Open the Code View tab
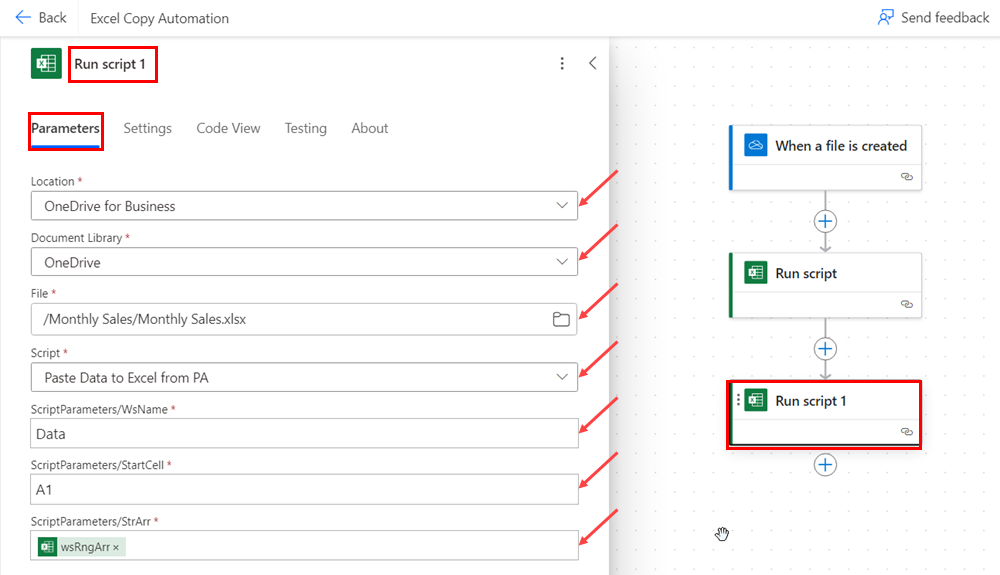1000x575 pixels. point(228,128)
